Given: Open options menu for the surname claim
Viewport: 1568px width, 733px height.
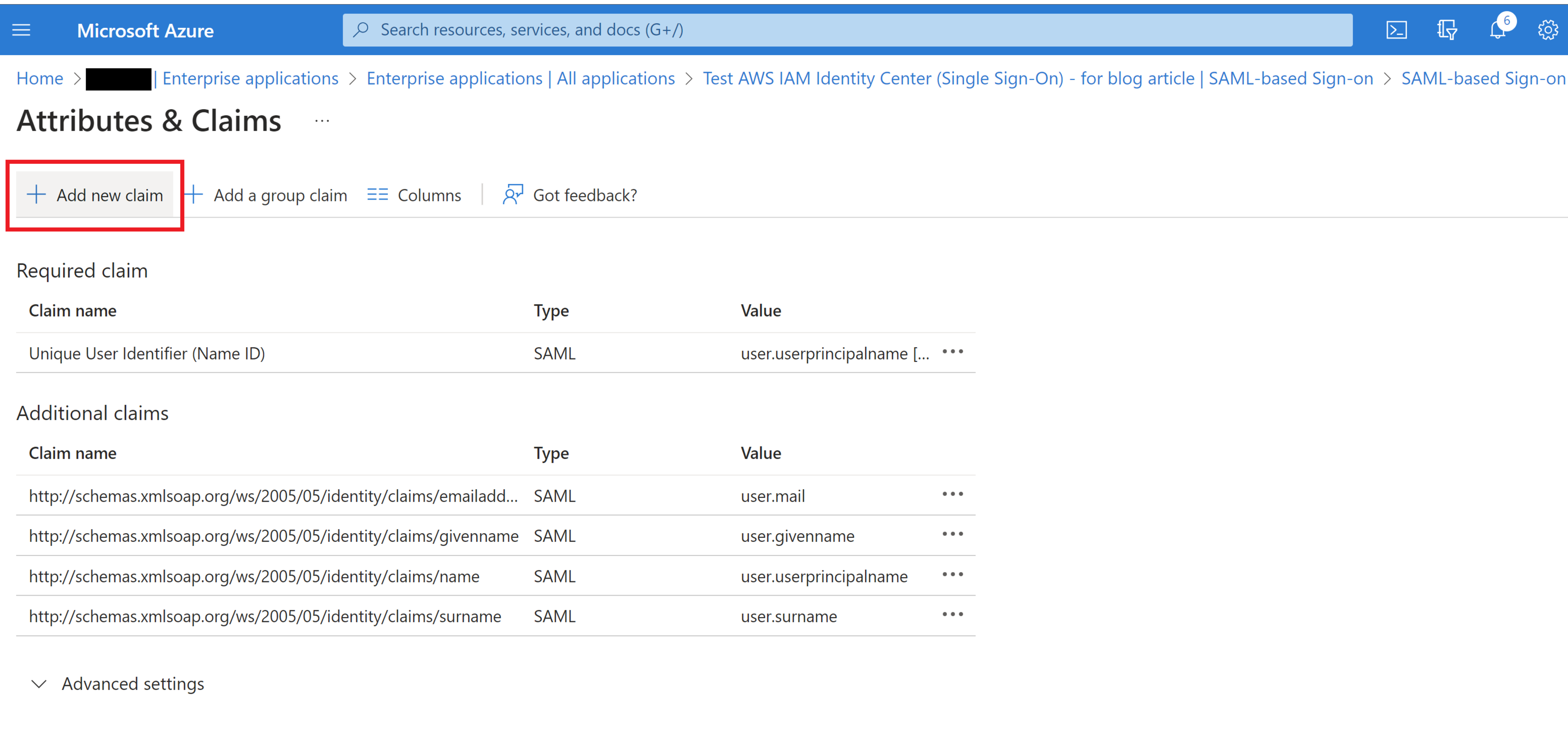Looking at the screenshot, I should click(953, 615).
